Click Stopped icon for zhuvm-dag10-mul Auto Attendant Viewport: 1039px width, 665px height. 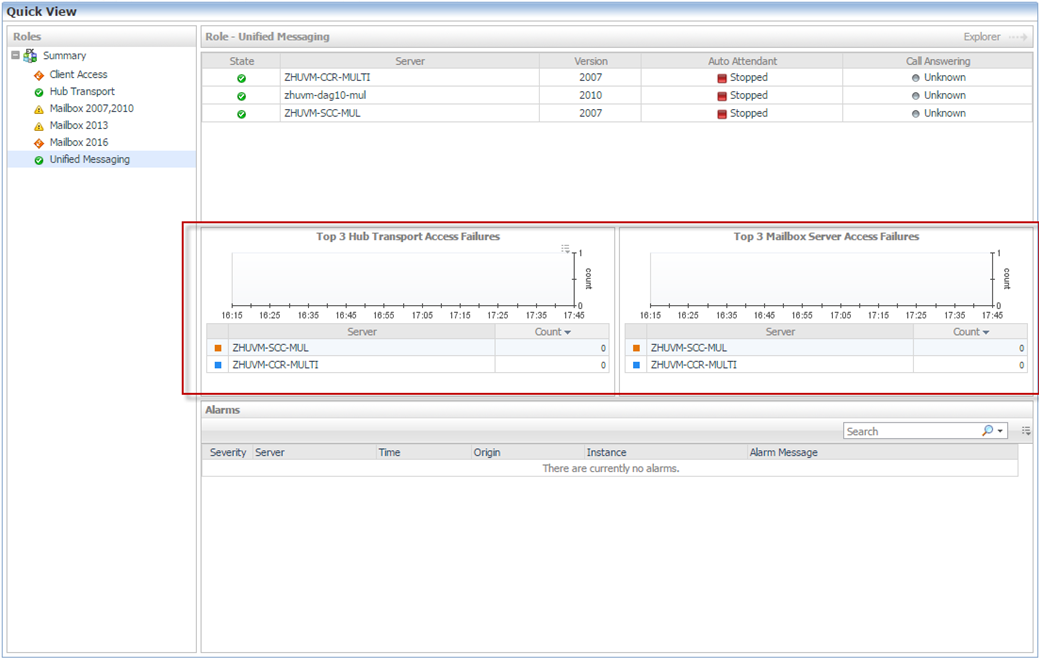pyautogui.click(x=722, y=96)
